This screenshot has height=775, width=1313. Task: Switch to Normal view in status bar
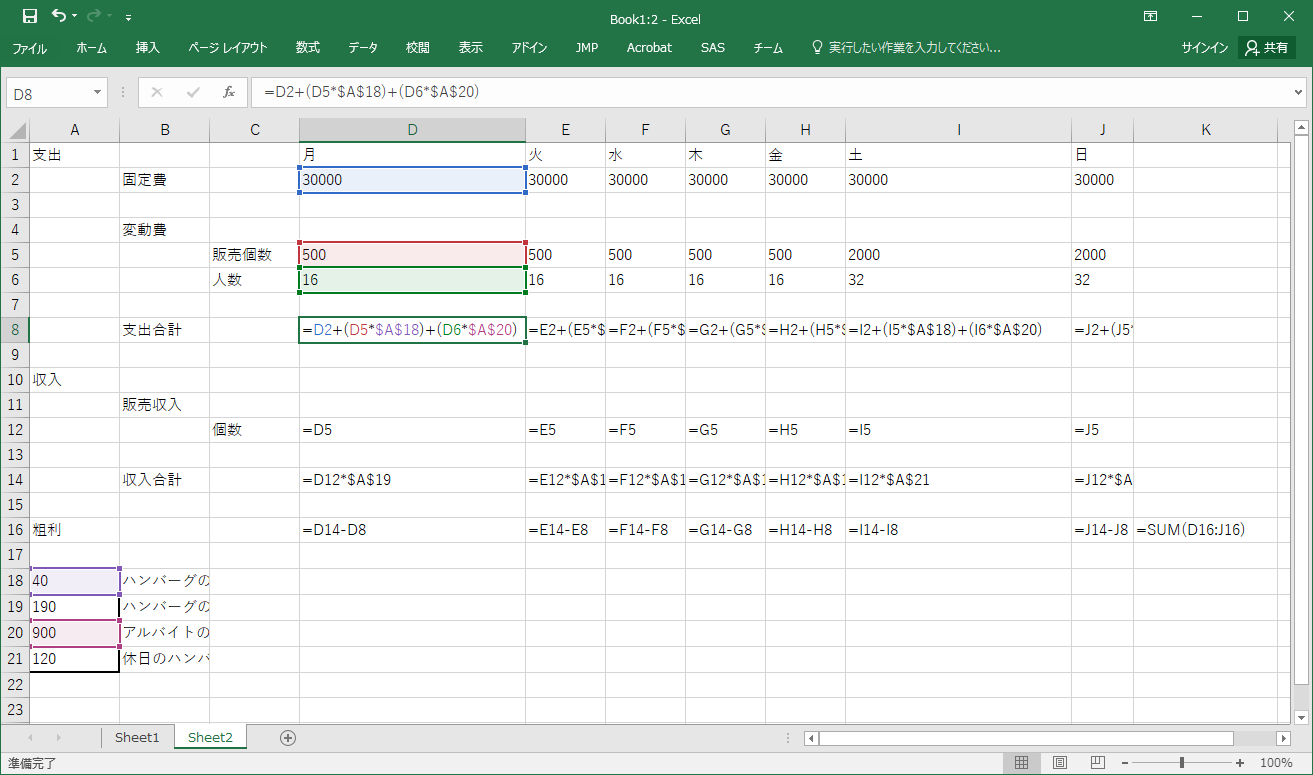tap(1021, 763)
